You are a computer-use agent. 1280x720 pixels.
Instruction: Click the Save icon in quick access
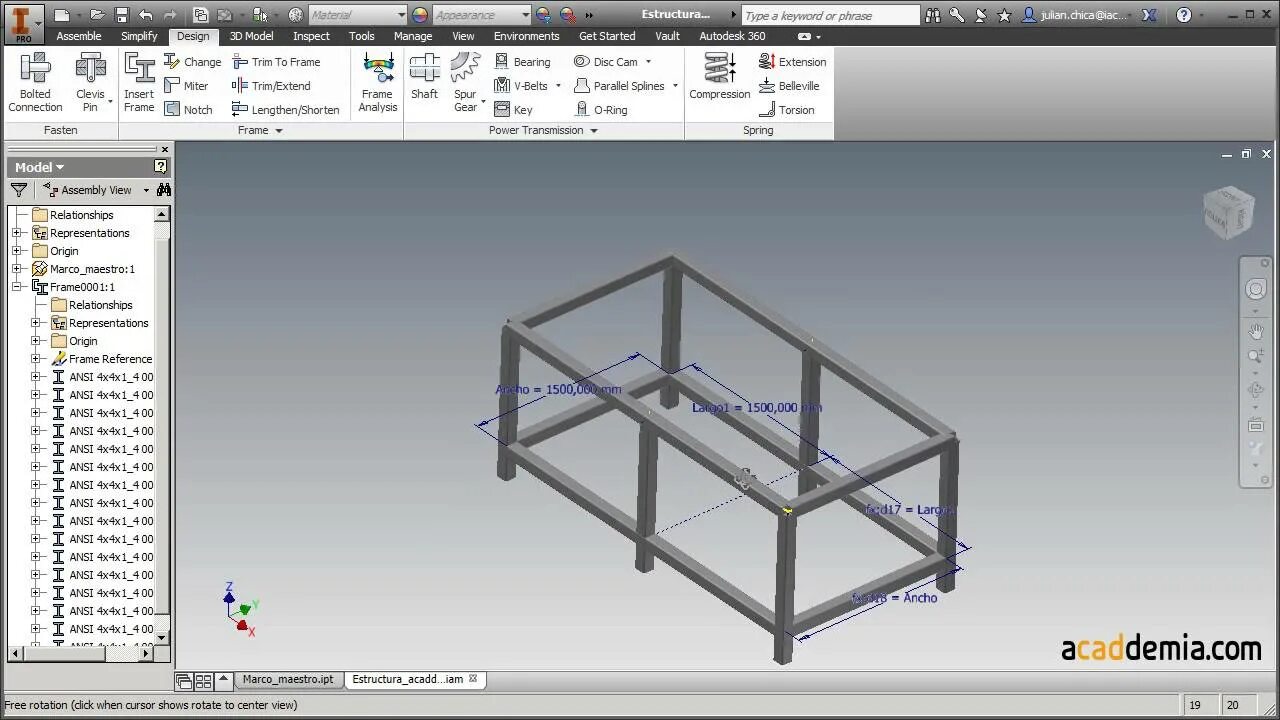coord(122,15)
